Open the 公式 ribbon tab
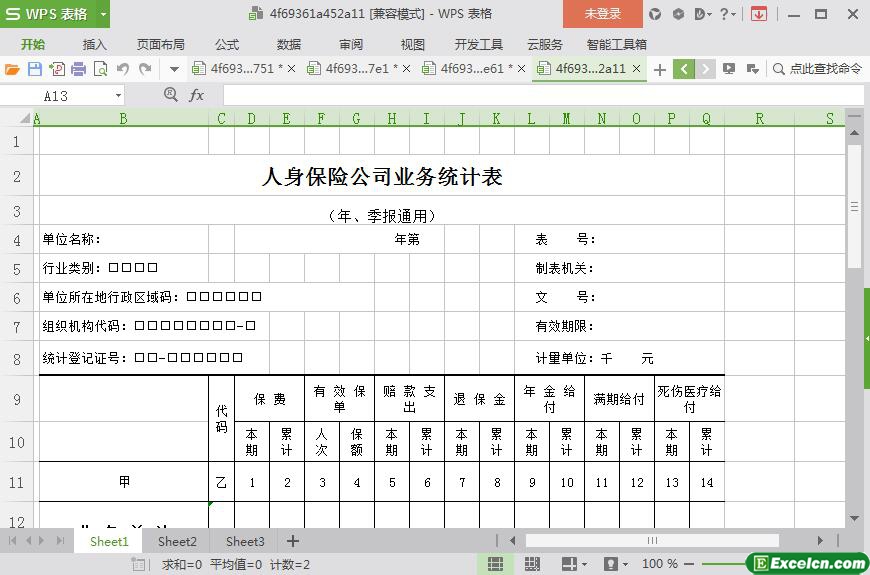 click(x=227, y=44)
